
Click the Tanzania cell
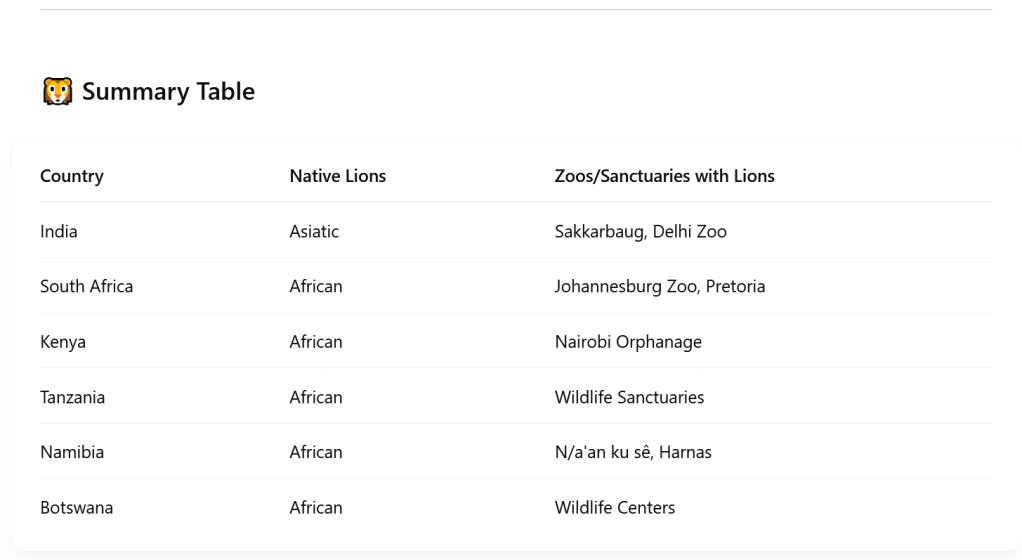pos(72,397)
